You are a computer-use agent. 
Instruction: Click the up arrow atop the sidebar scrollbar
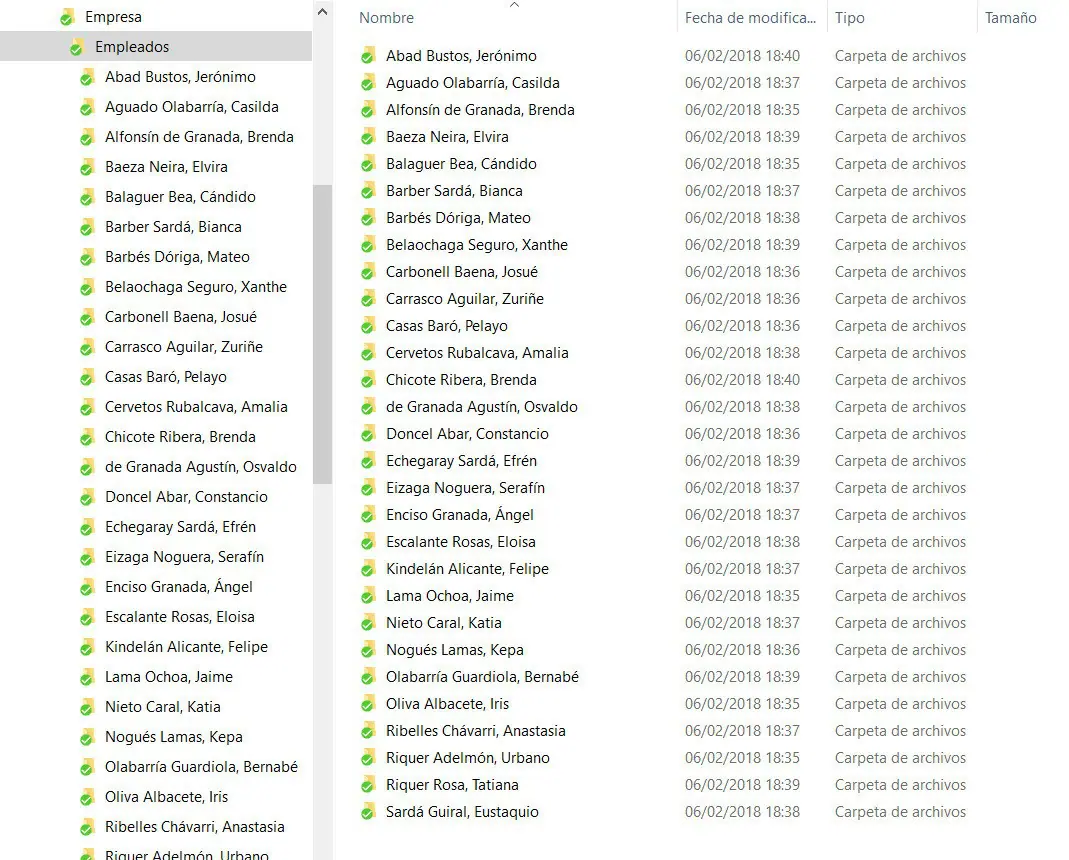pos(322,11)
